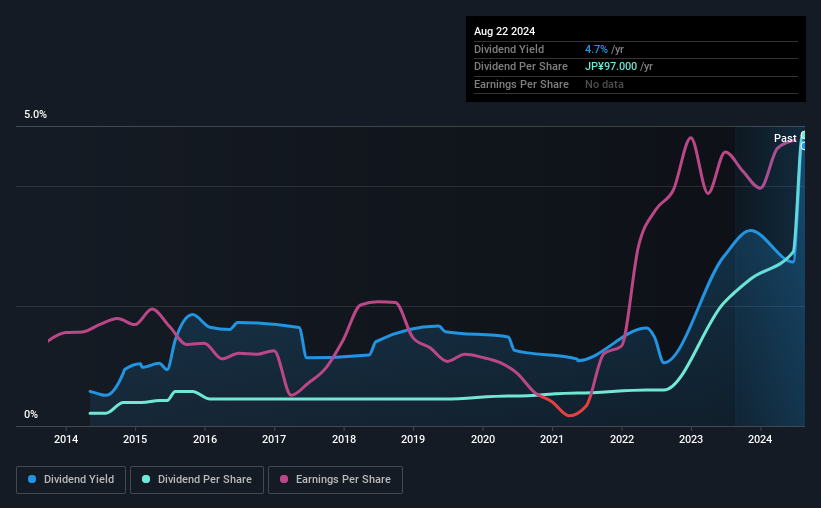Click 'No data' in earnings per share row
The image size is (821, 508).
point(604,84)
